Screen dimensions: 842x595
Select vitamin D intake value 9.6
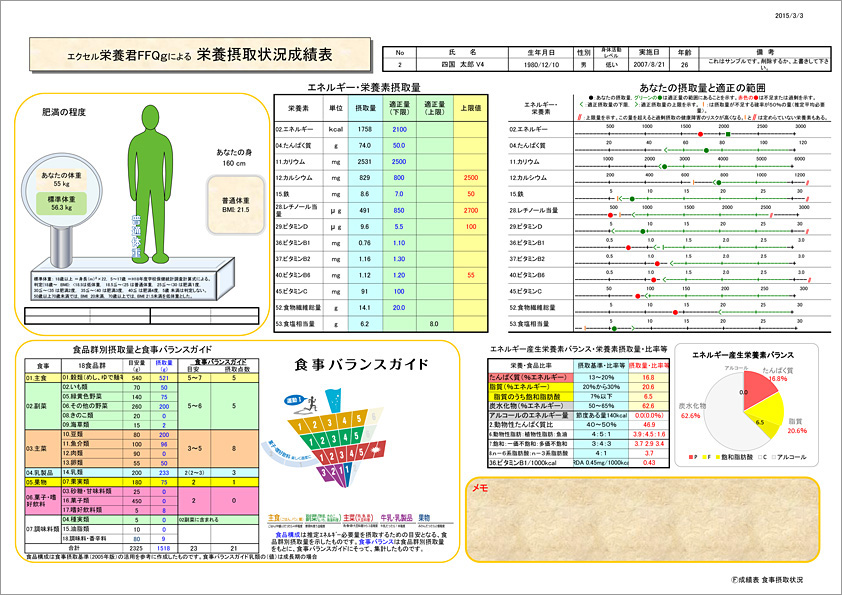(x=365, y=227)
